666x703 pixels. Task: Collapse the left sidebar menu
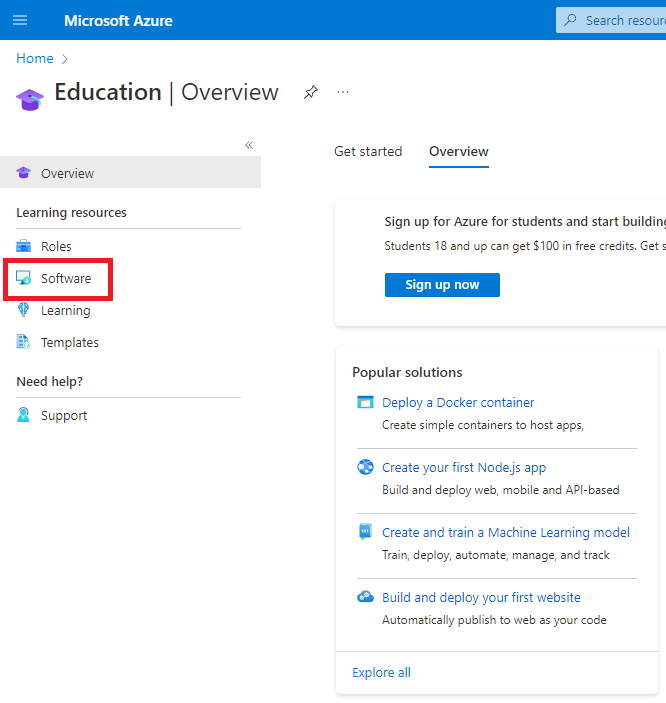(x=249, y=145)
